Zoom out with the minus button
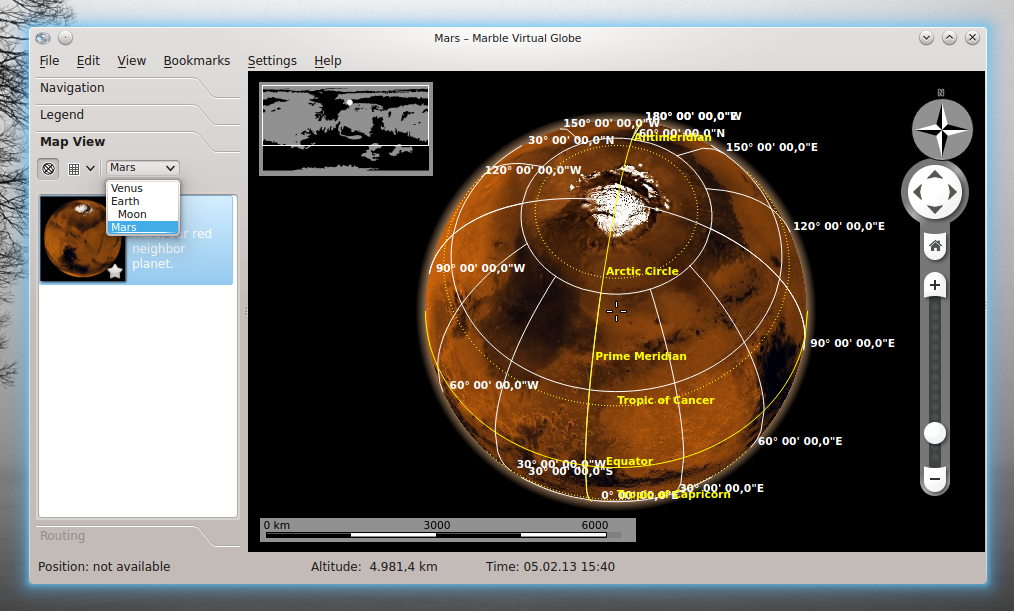The height and width of the screenshot is (611, 1014). coord(935,479)
